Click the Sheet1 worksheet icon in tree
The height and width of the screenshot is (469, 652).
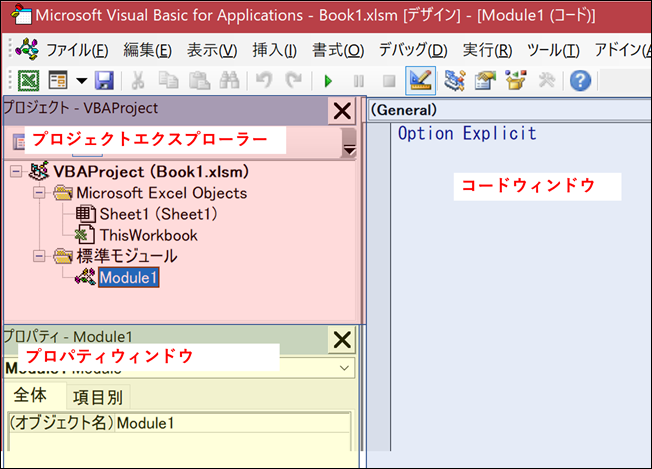86,214
